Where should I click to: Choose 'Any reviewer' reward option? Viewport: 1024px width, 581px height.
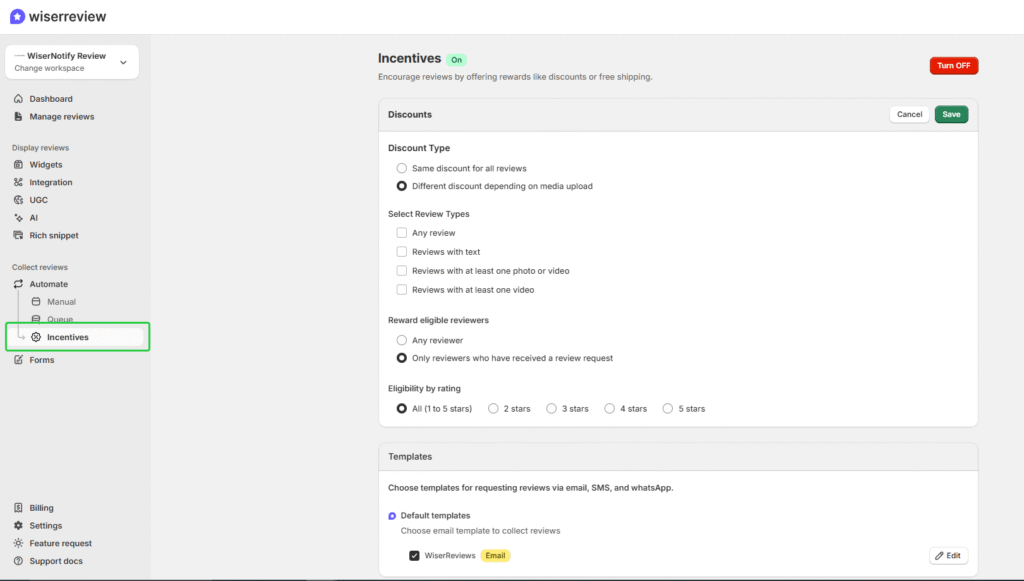[x=401, y=339]
